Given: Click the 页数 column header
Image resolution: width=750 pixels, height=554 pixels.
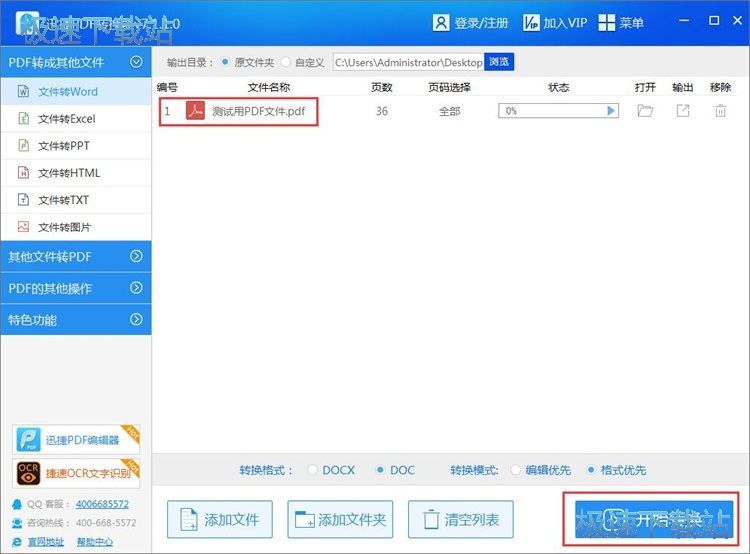Looking at the screenshot, I should point(382,87).
